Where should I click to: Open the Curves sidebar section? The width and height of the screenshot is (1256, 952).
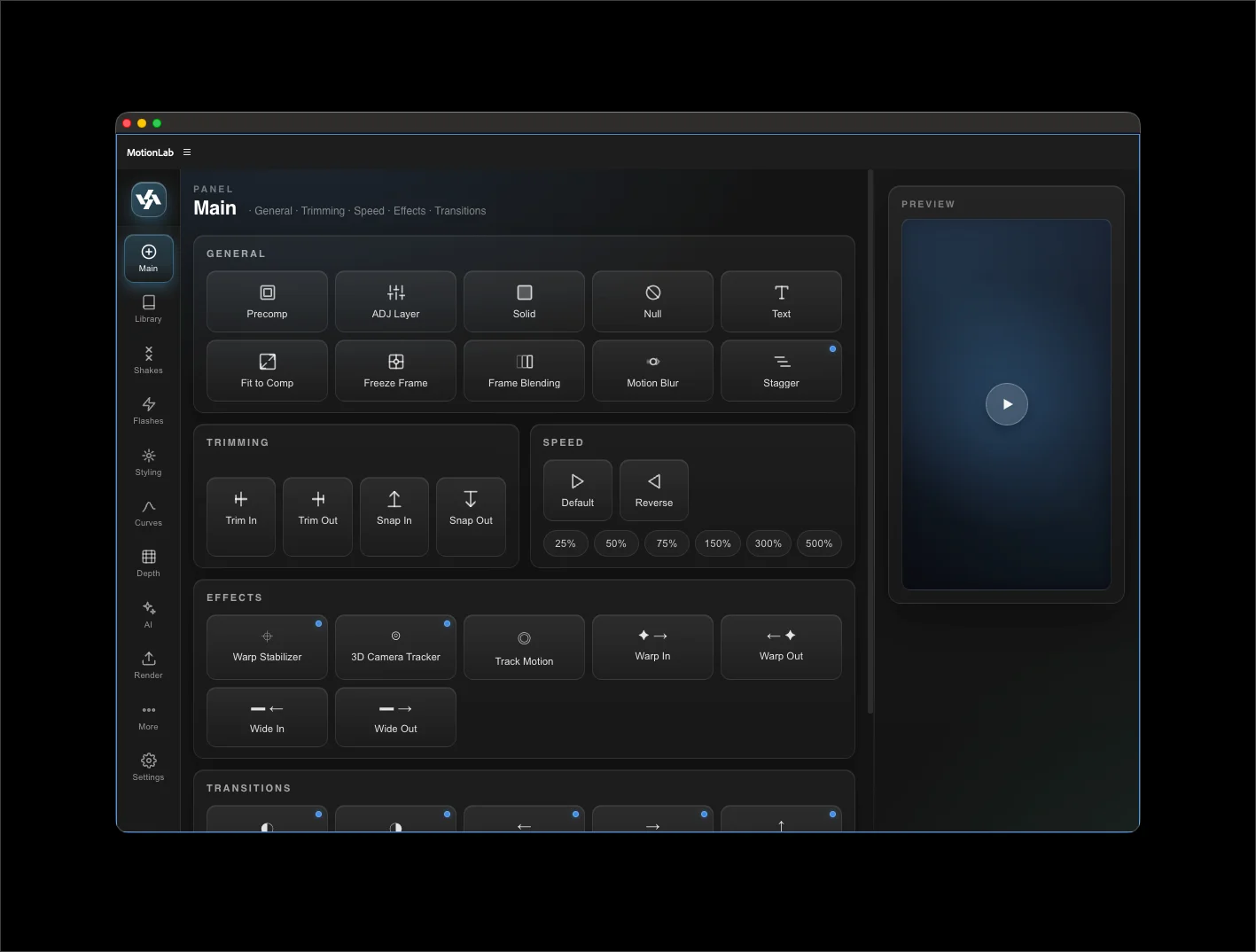coord(148,512)
